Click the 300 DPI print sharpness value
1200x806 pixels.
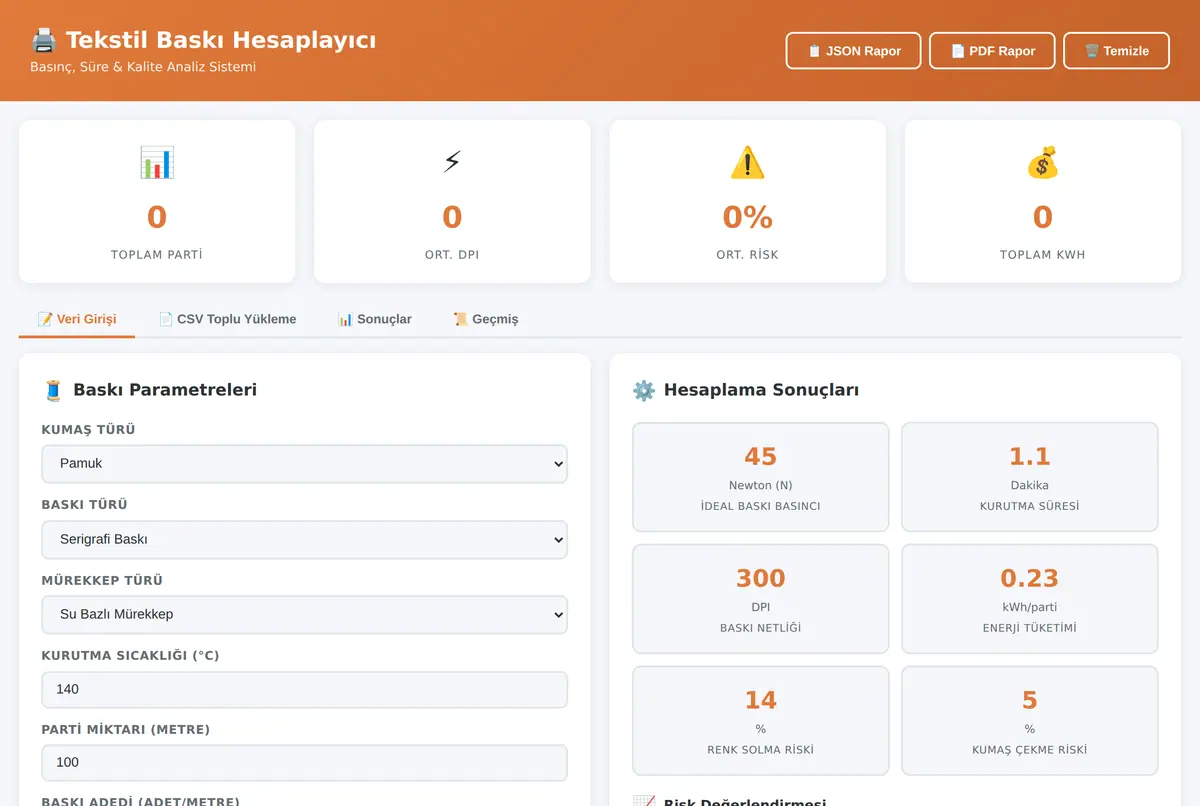(760, 579)
